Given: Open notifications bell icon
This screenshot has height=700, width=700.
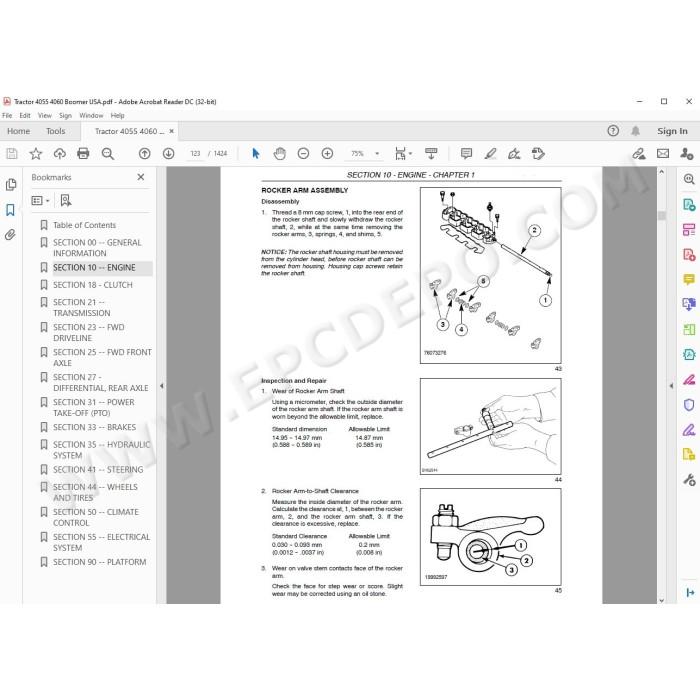Looking at the screenshot, I should pyautogui.click(x=635, y=131).
